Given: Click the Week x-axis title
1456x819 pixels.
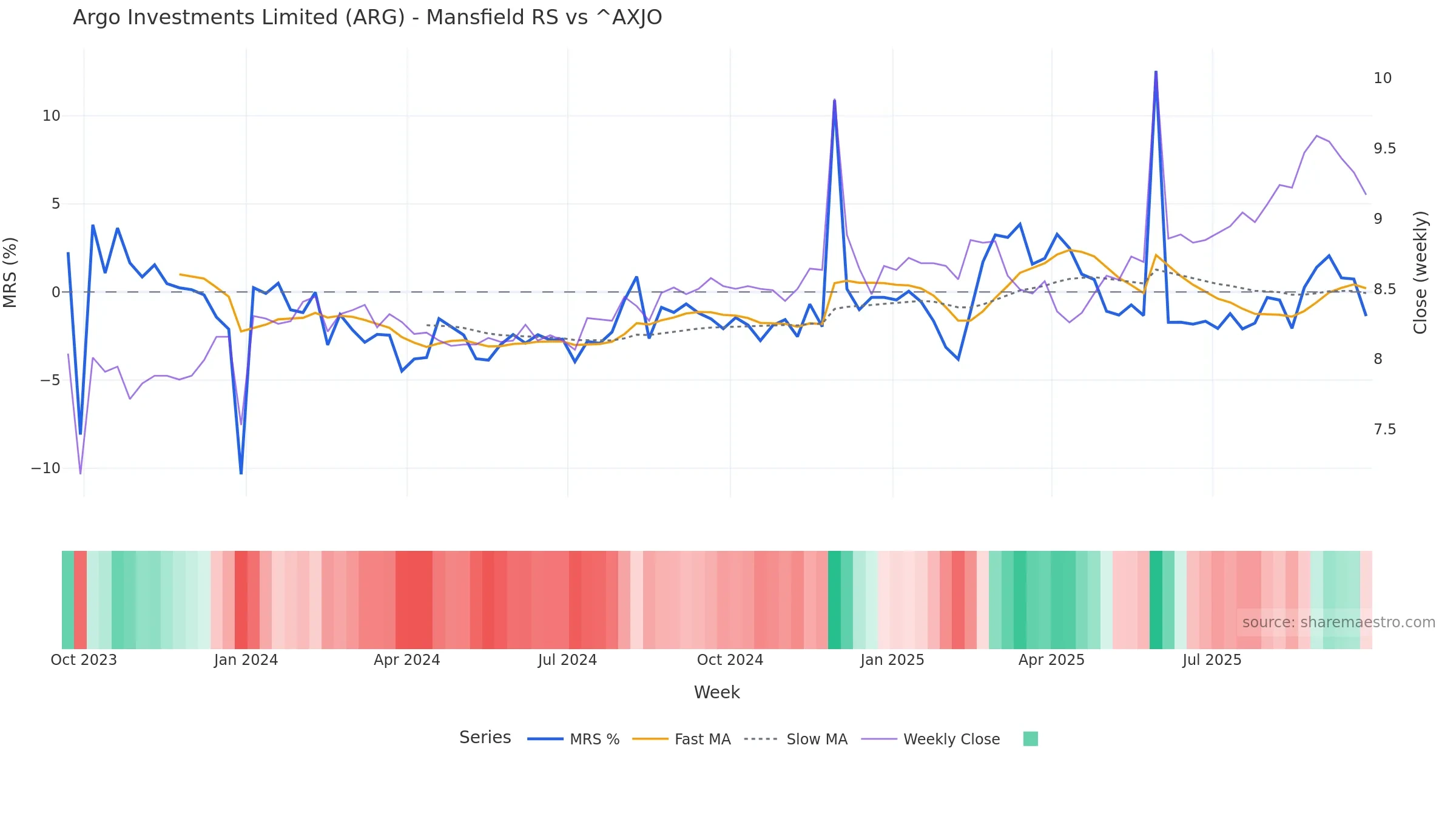Looking at the screenshot, I should pos(716,692).
